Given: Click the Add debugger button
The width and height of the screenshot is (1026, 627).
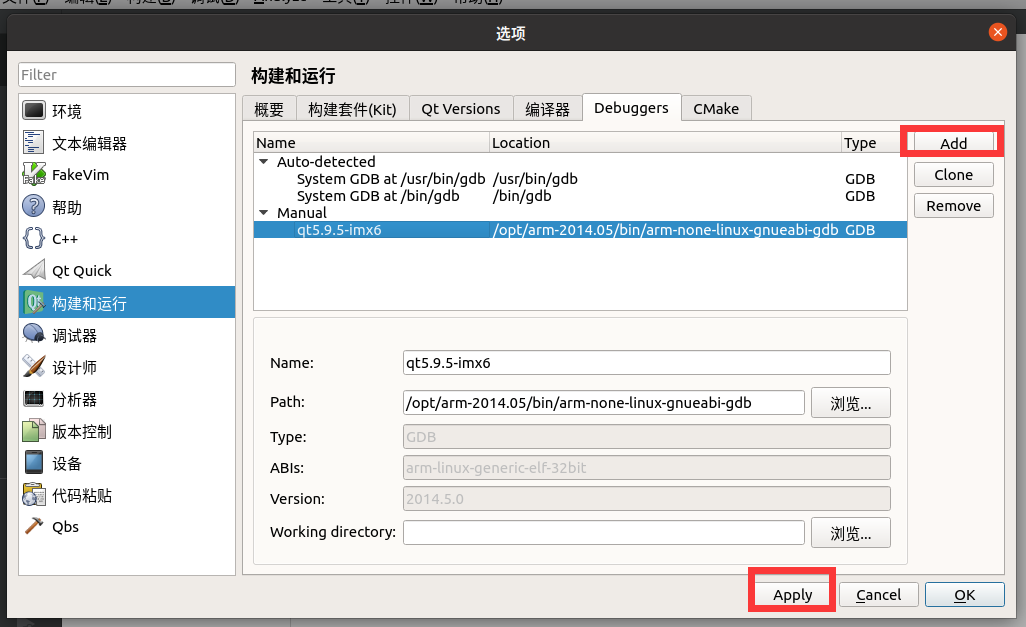Looking at the screenshot, I should (953, 143).
